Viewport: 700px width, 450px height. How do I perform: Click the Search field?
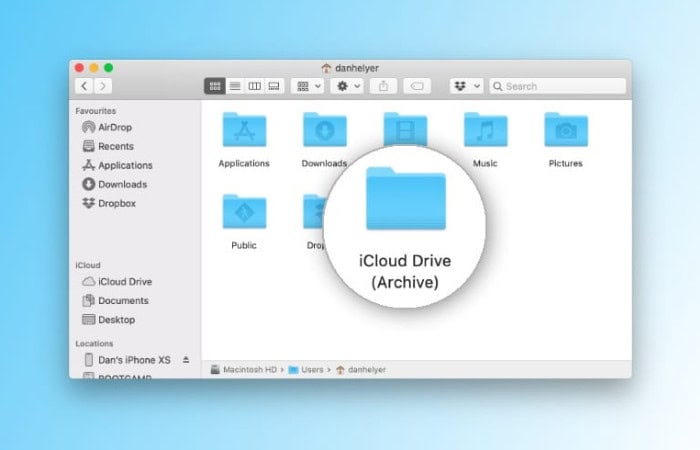[x=558, y=86]
